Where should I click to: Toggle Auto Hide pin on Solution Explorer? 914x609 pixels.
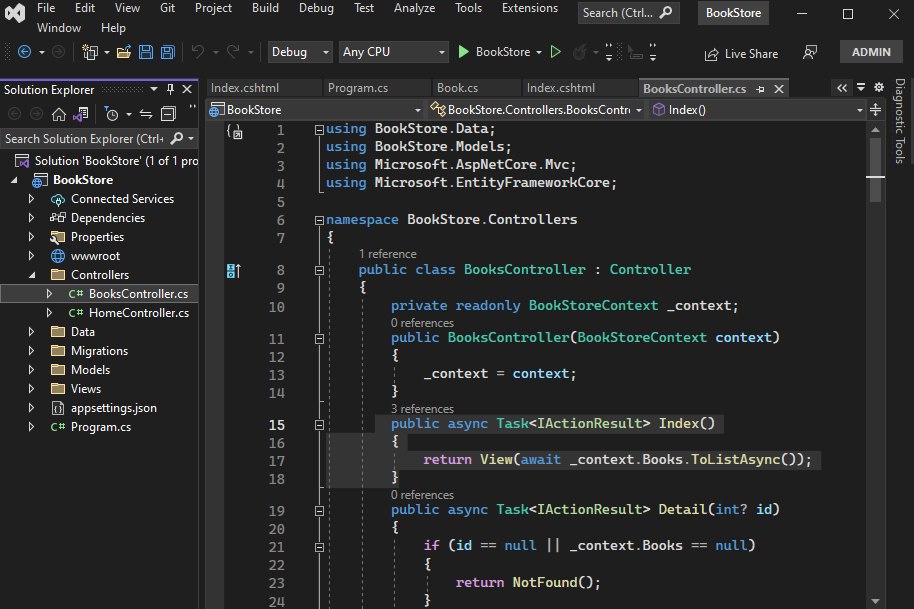[170, 89]
